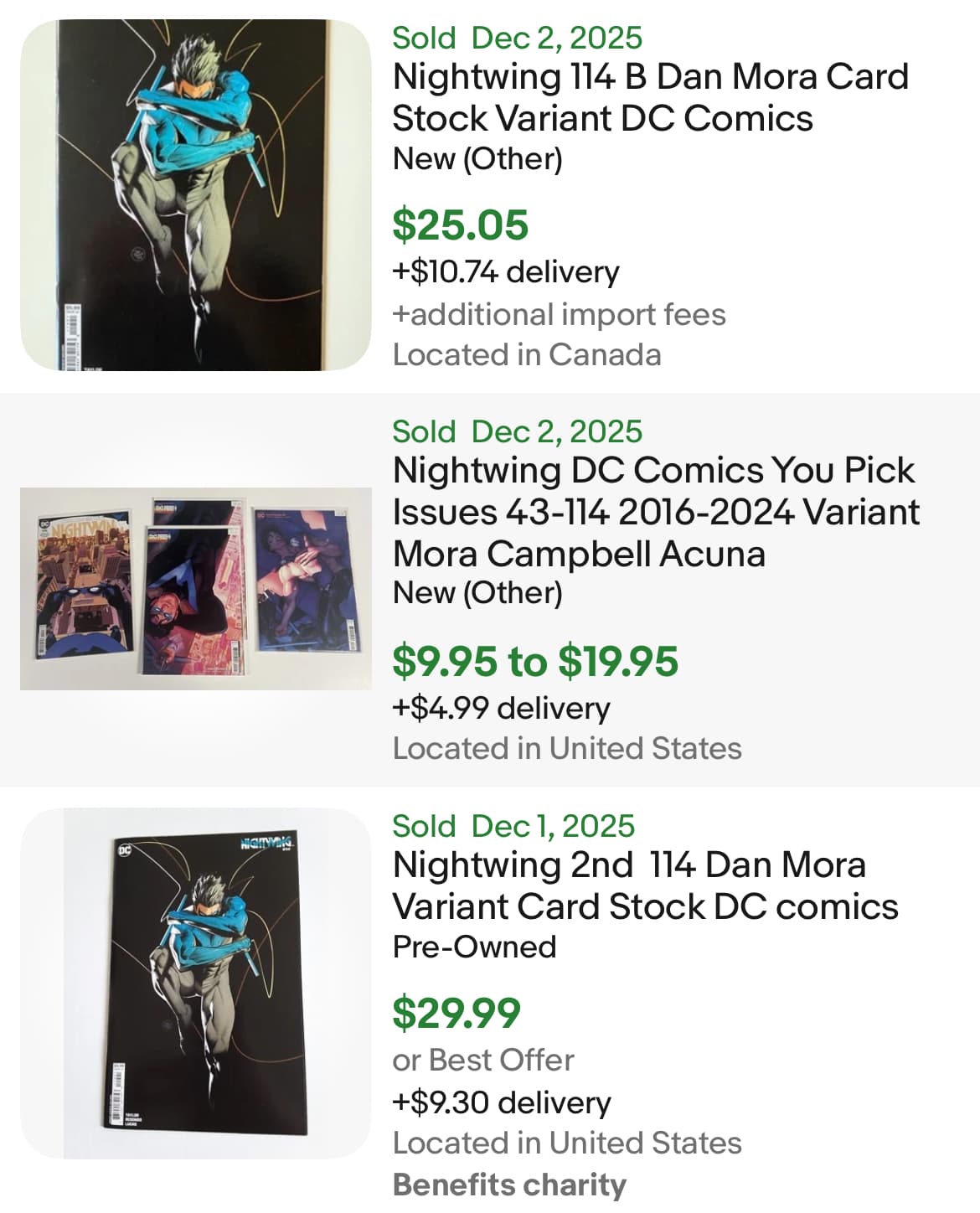Viewport: 980px width, 1213px height.
Task: Open the You Pick Issues three-comics thumbnail
Action: [195, 588]
